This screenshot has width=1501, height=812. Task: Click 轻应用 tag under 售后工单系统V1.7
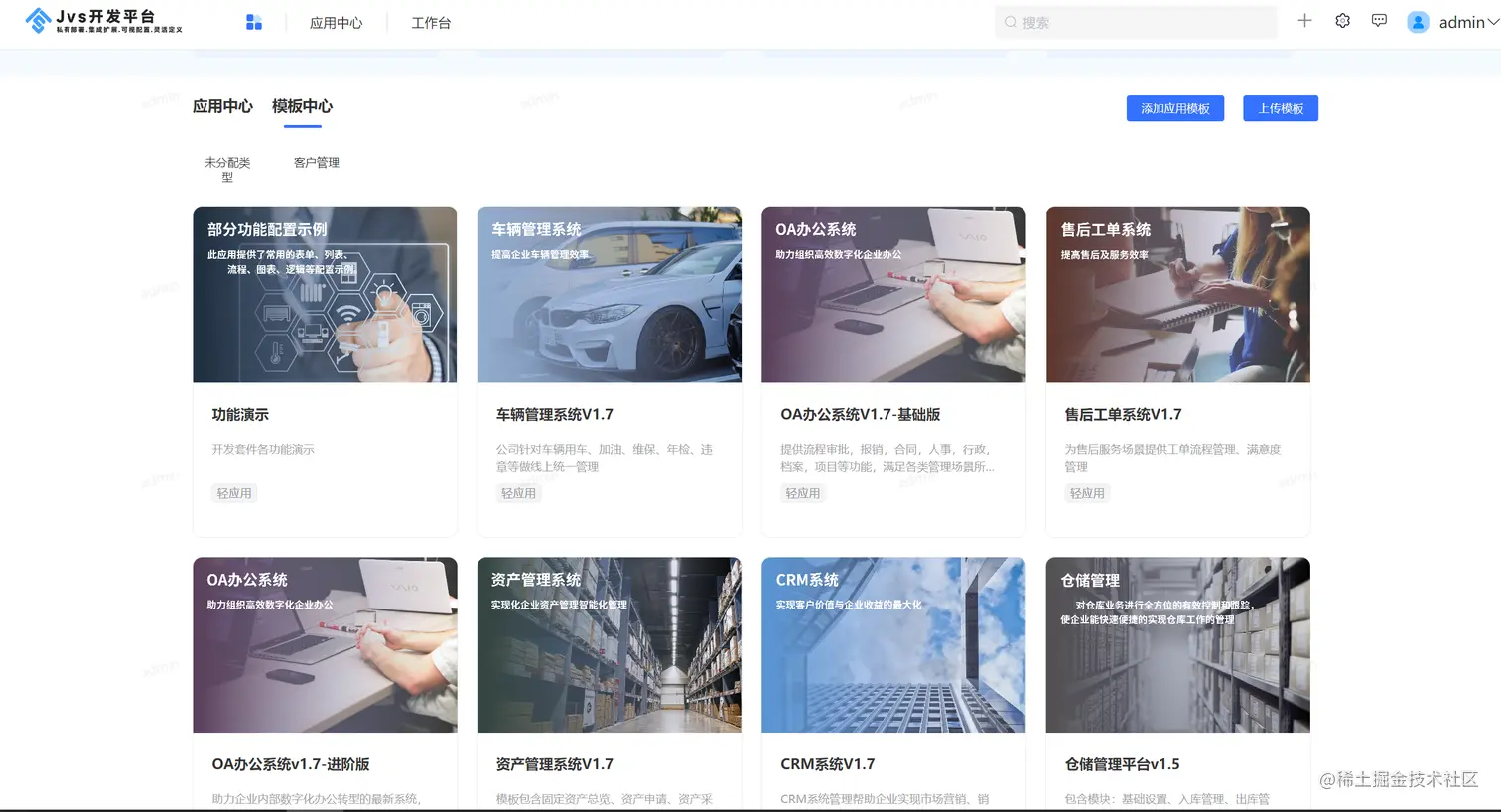(1087, 493)
